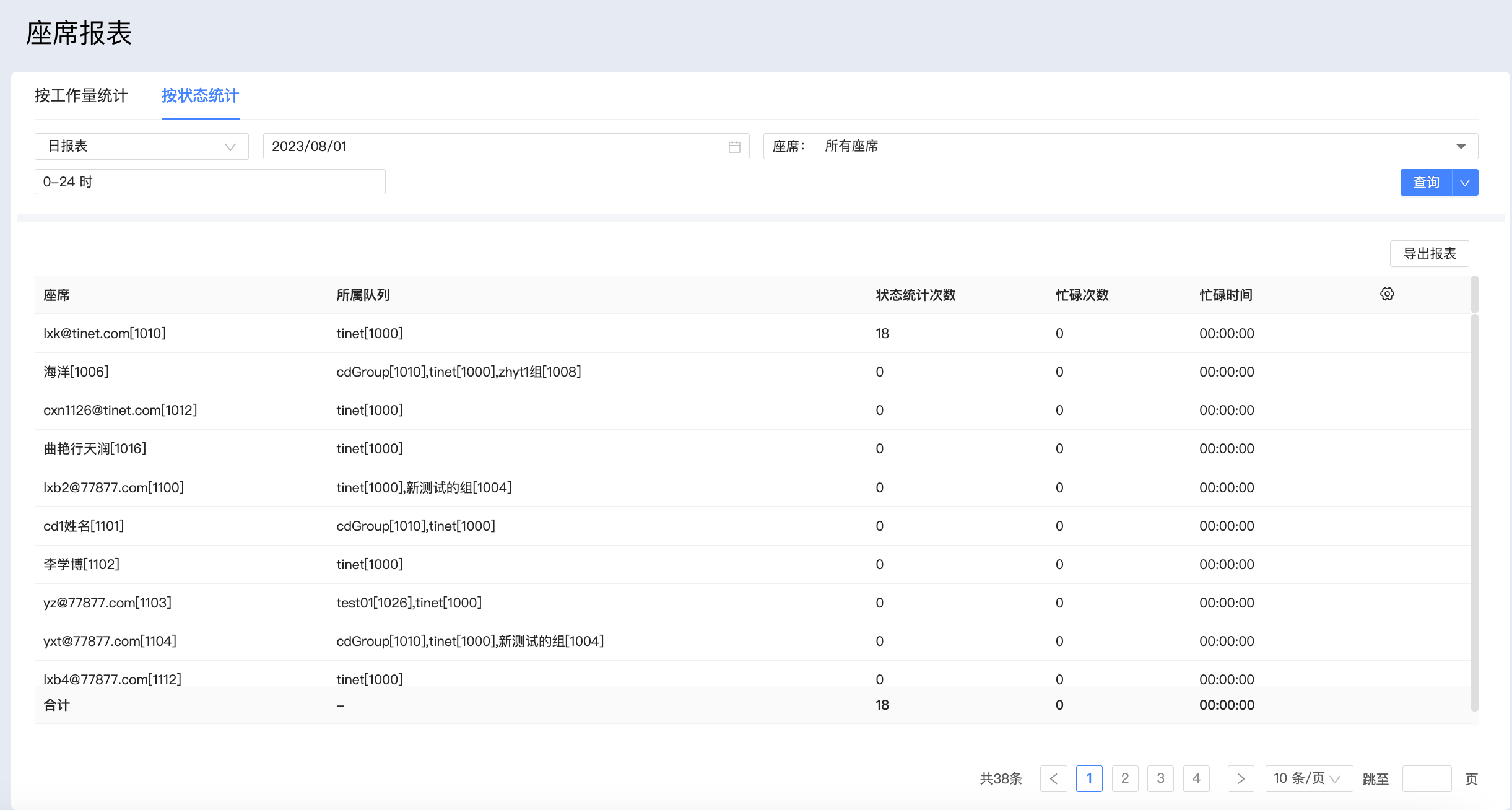Screen dimensions: 1512x810
Task: Switch to the 按工作量统计 tab
Action: click(x=81, y=95)
